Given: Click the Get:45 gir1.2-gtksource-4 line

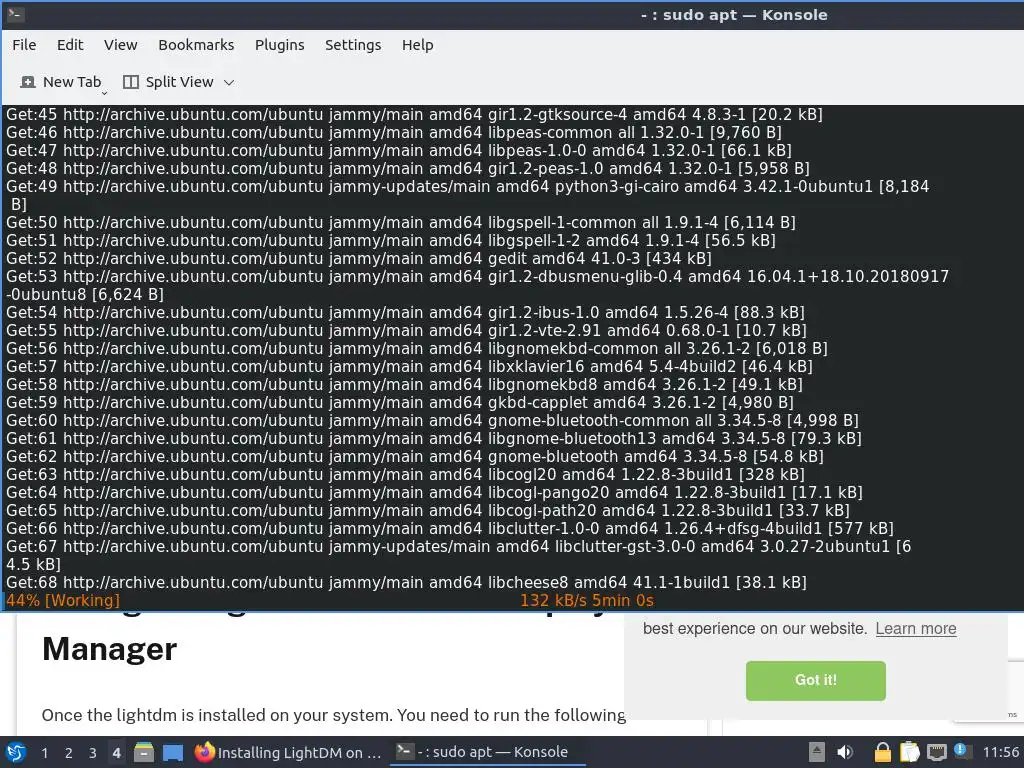Looking at the screenshot, I should (x=414, y=114).
